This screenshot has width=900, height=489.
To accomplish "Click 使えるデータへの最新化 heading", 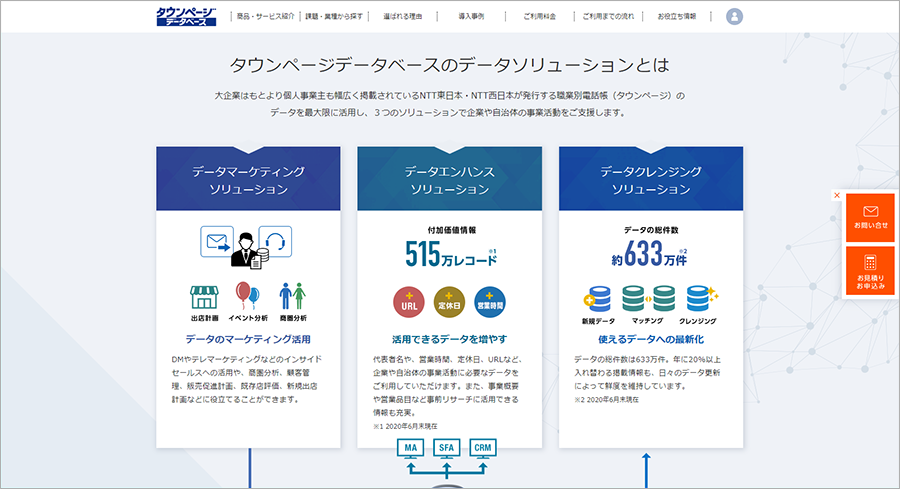I will (651, 339).
